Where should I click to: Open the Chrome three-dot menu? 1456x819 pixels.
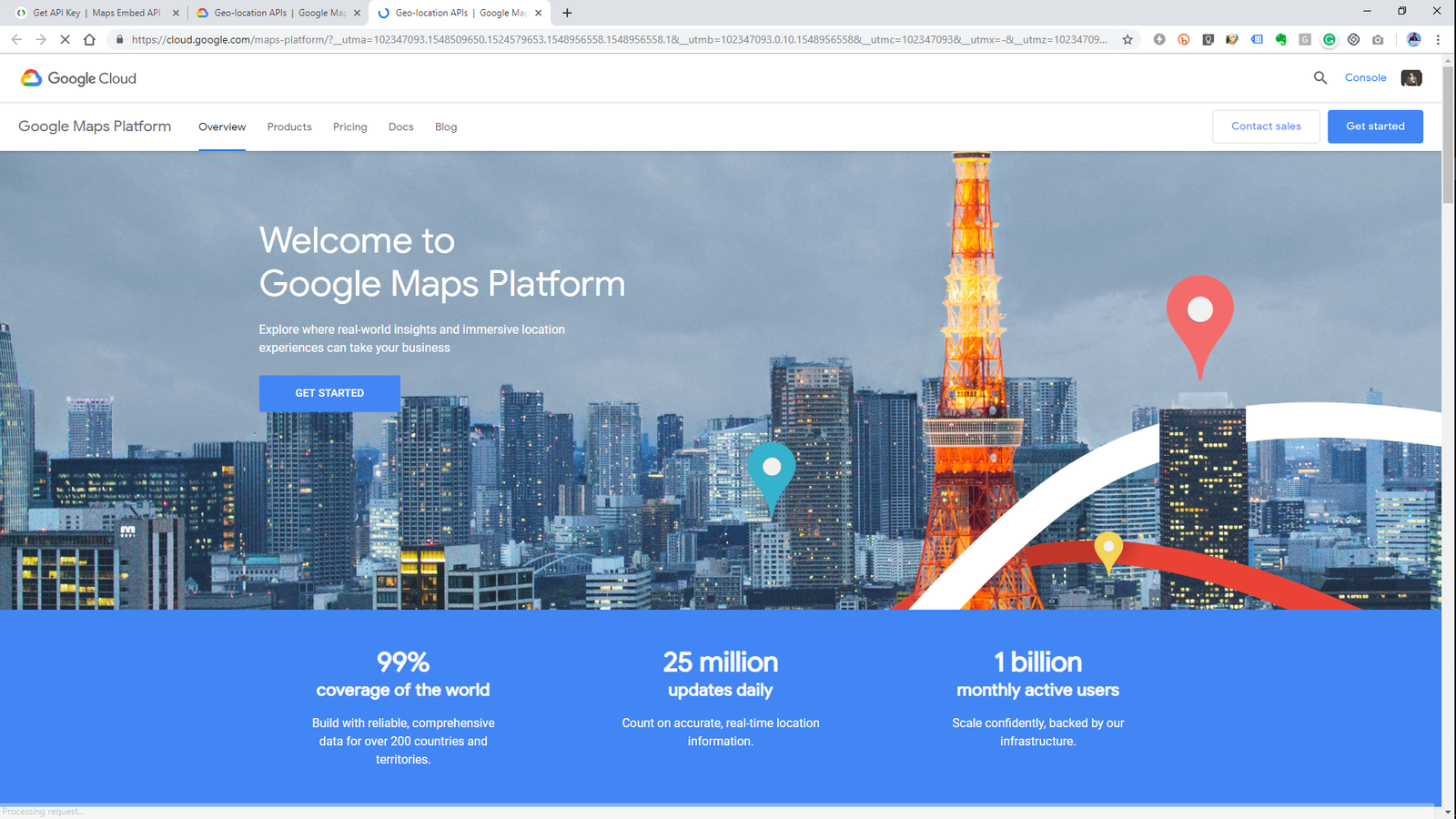click(x=1438, y=39)
